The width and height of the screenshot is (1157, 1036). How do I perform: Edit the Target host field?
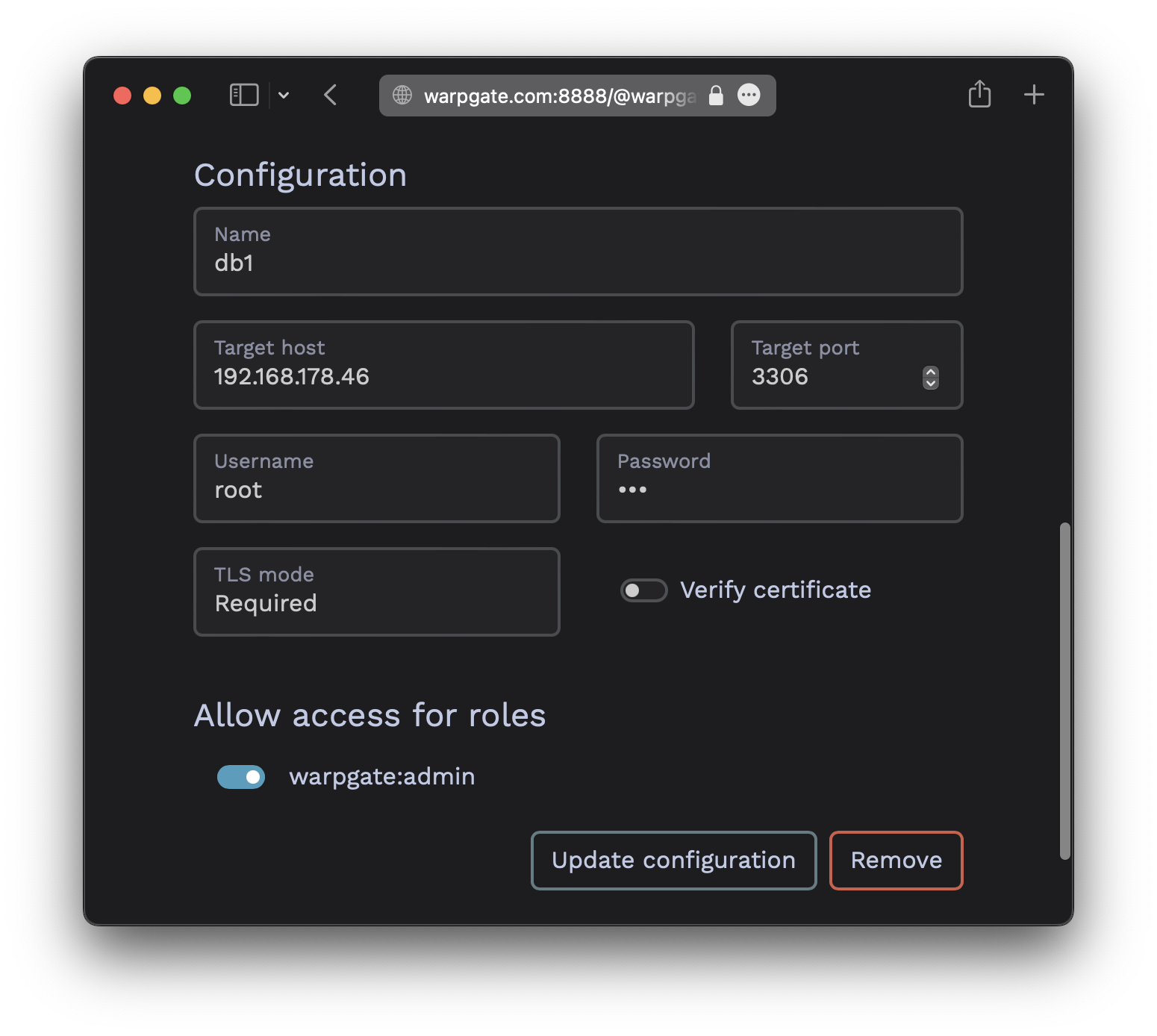click(444, 365)
